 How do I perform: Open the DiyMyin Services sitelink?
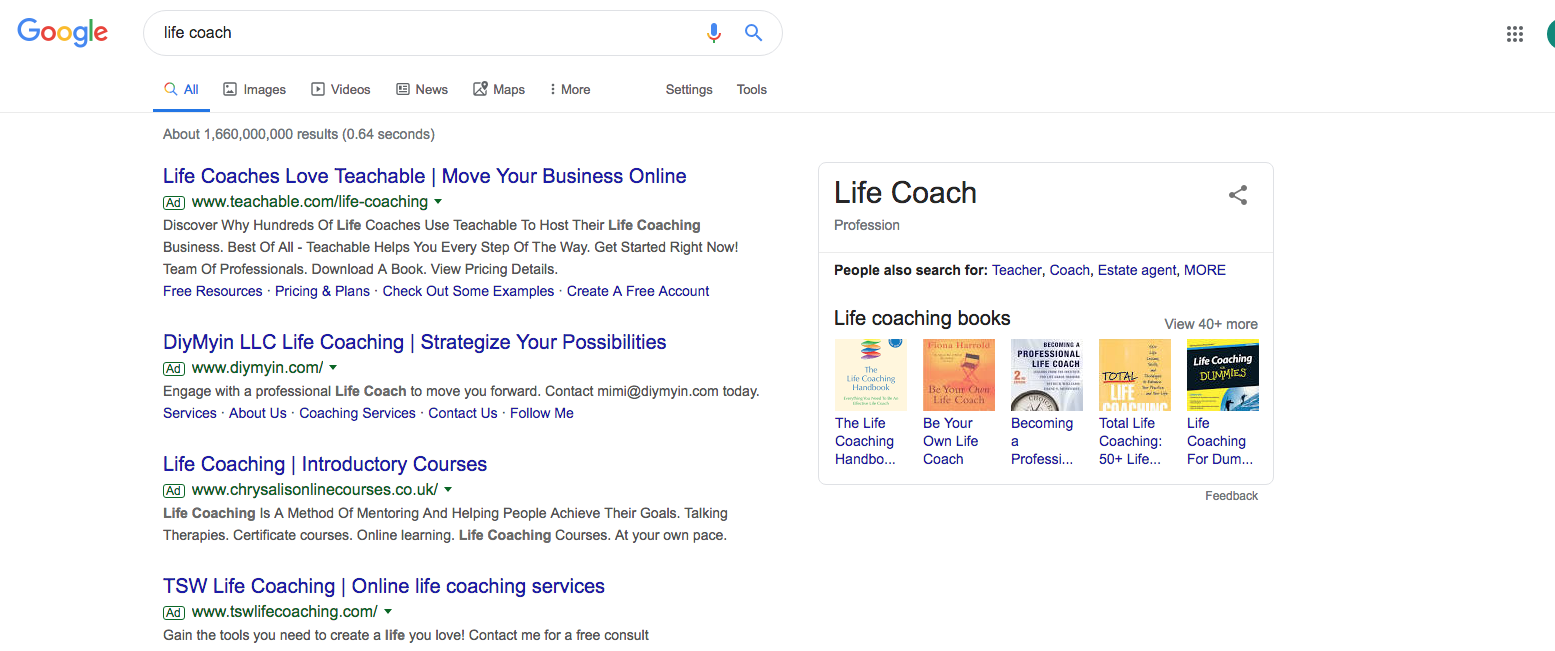(x=190, y=413)
